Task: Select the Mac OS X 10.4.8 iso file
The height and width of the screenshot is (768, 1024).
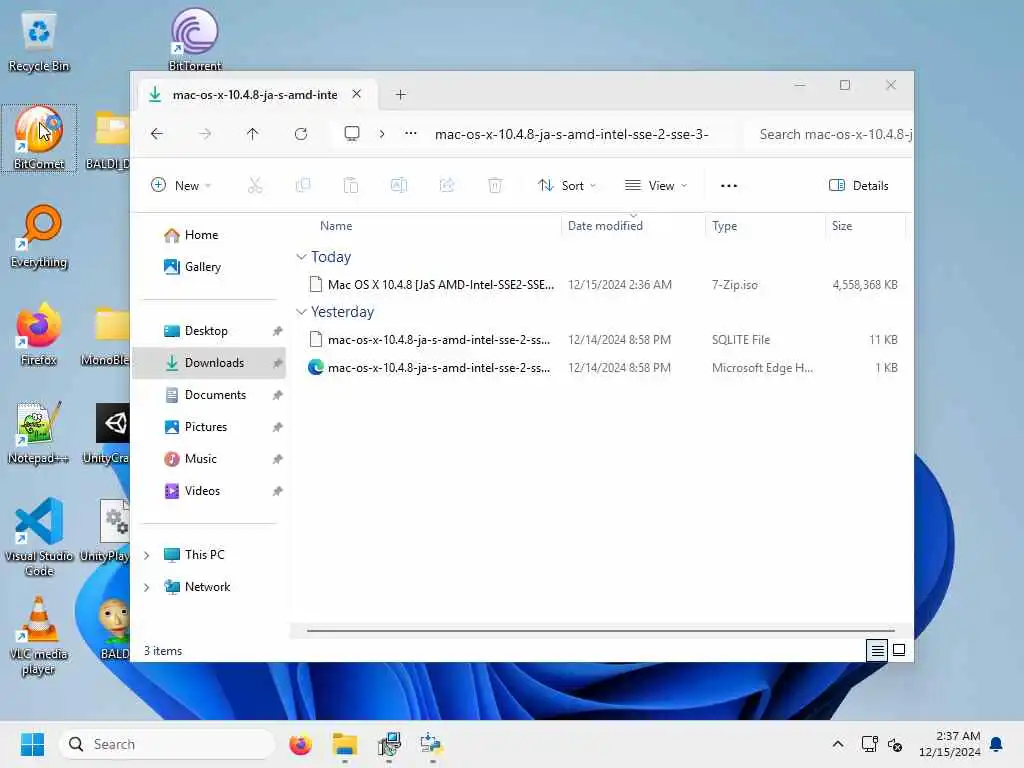Action: point(602,285)
